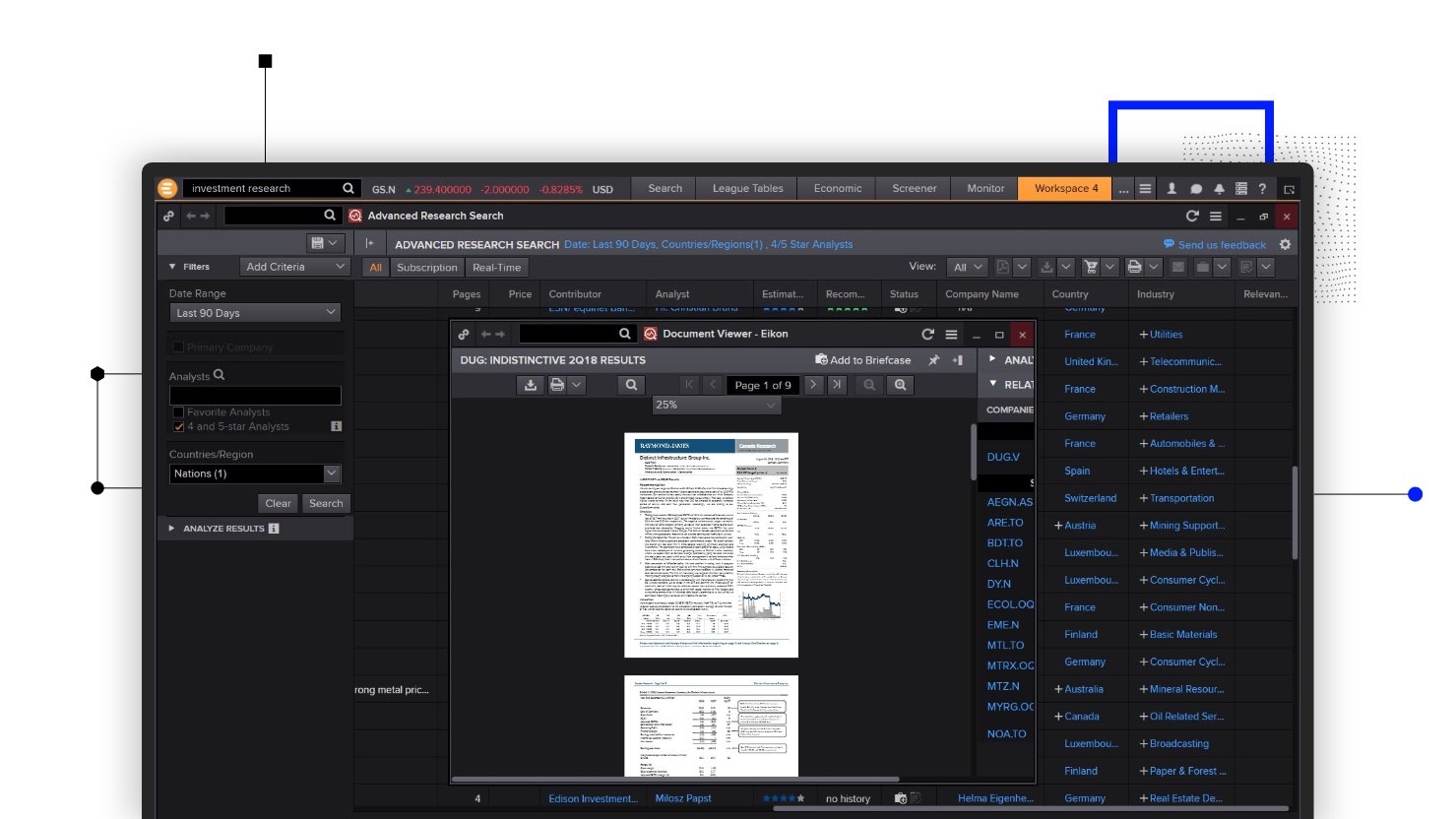Viewport: 1456px width, 819px height.
Task: Click the analyst search magnifier icon
Action: coord(220,374)
